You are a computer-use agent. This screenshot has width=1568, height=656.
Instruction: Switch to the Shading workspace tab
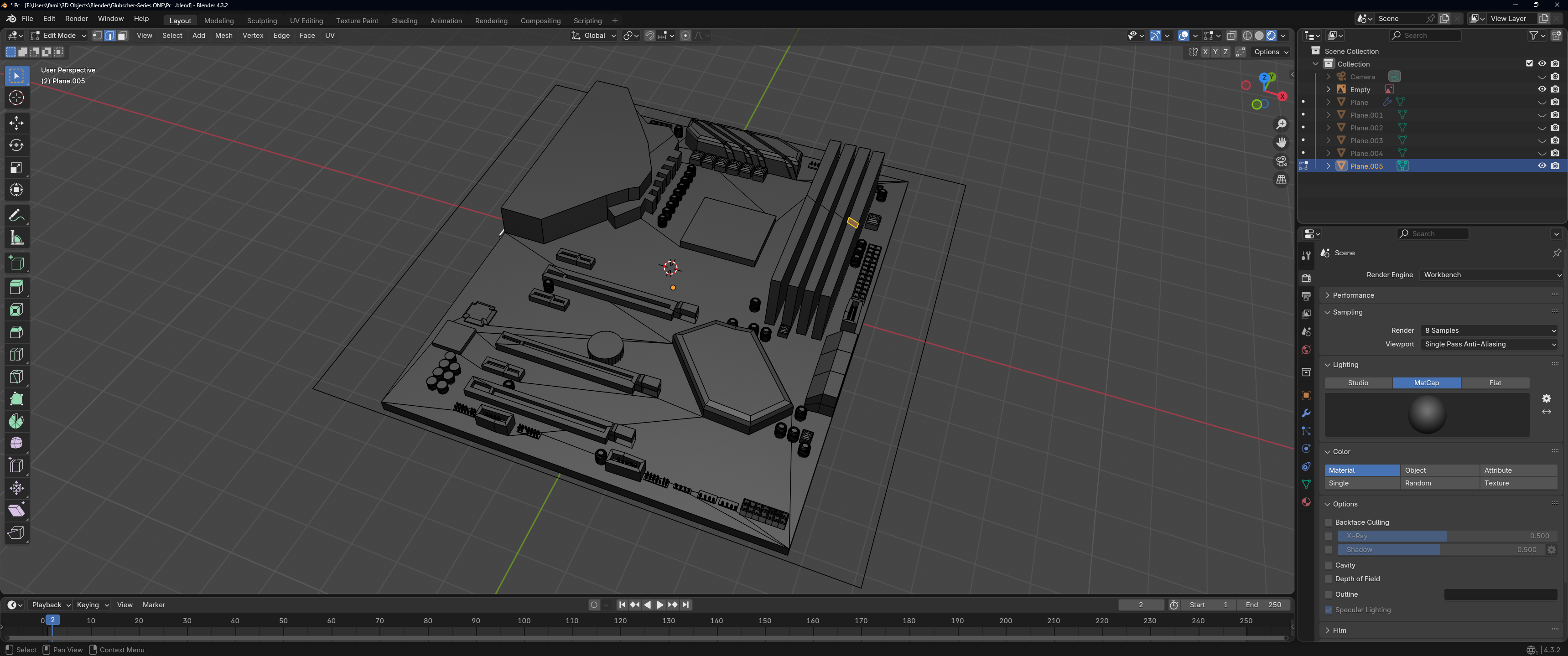pos(404,21)
